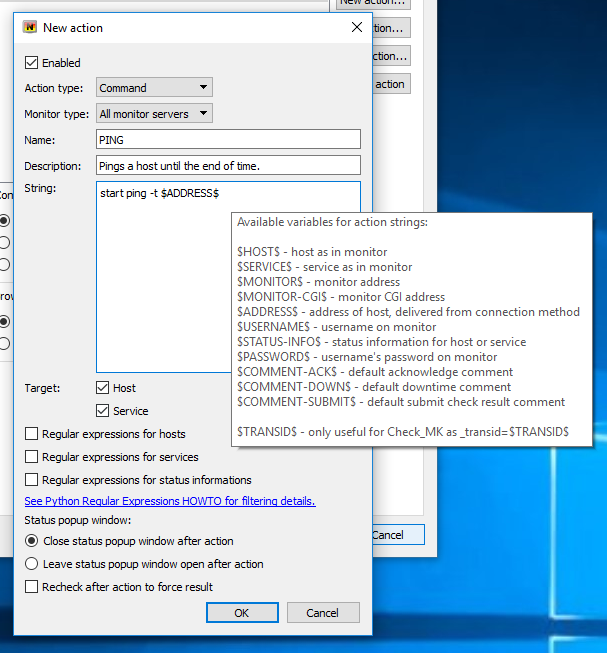This screenshot has height=653, width=607.
Task: Close the New action dialog window
Action: point(357,28)
